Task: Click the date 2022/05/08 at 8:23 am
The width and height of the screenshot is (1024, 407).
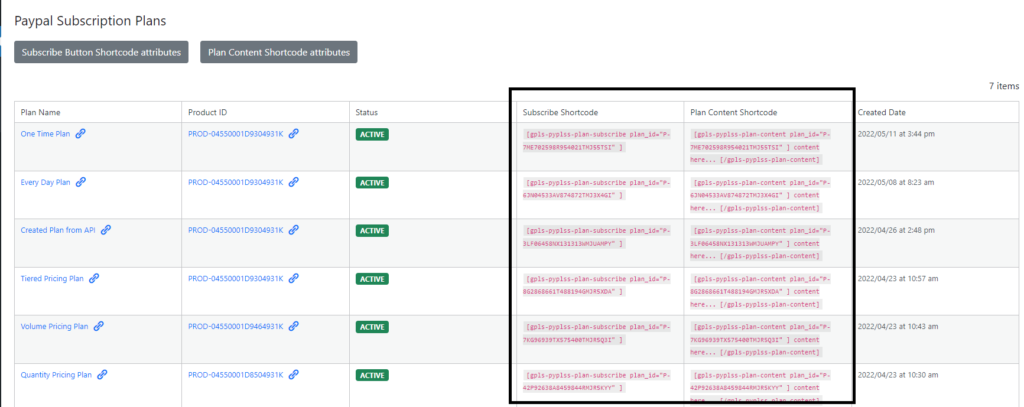Action: [x=895, y=182]
